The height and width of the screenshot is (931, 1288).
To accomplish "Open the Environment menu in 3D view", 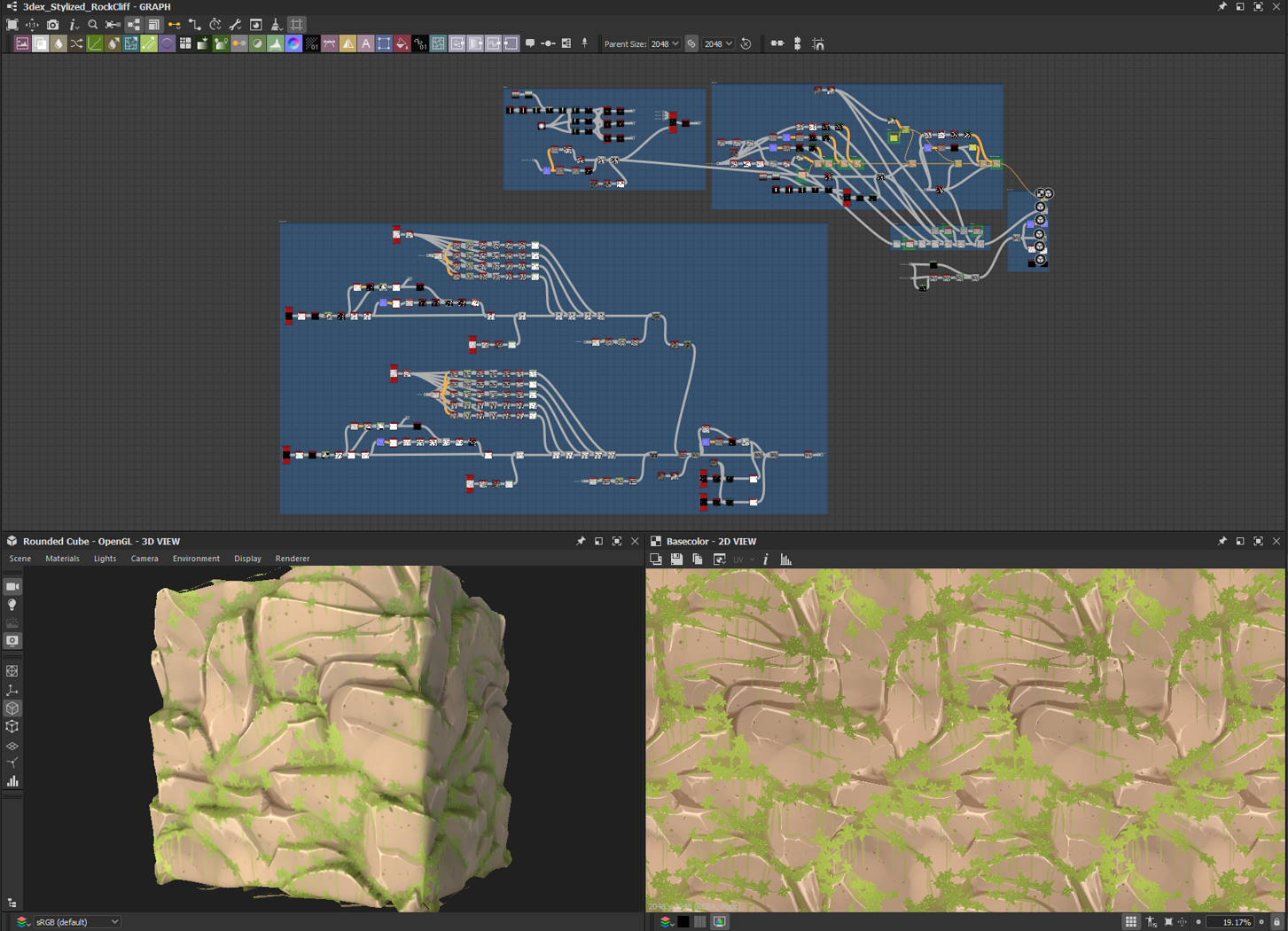I will coord(196,559).
